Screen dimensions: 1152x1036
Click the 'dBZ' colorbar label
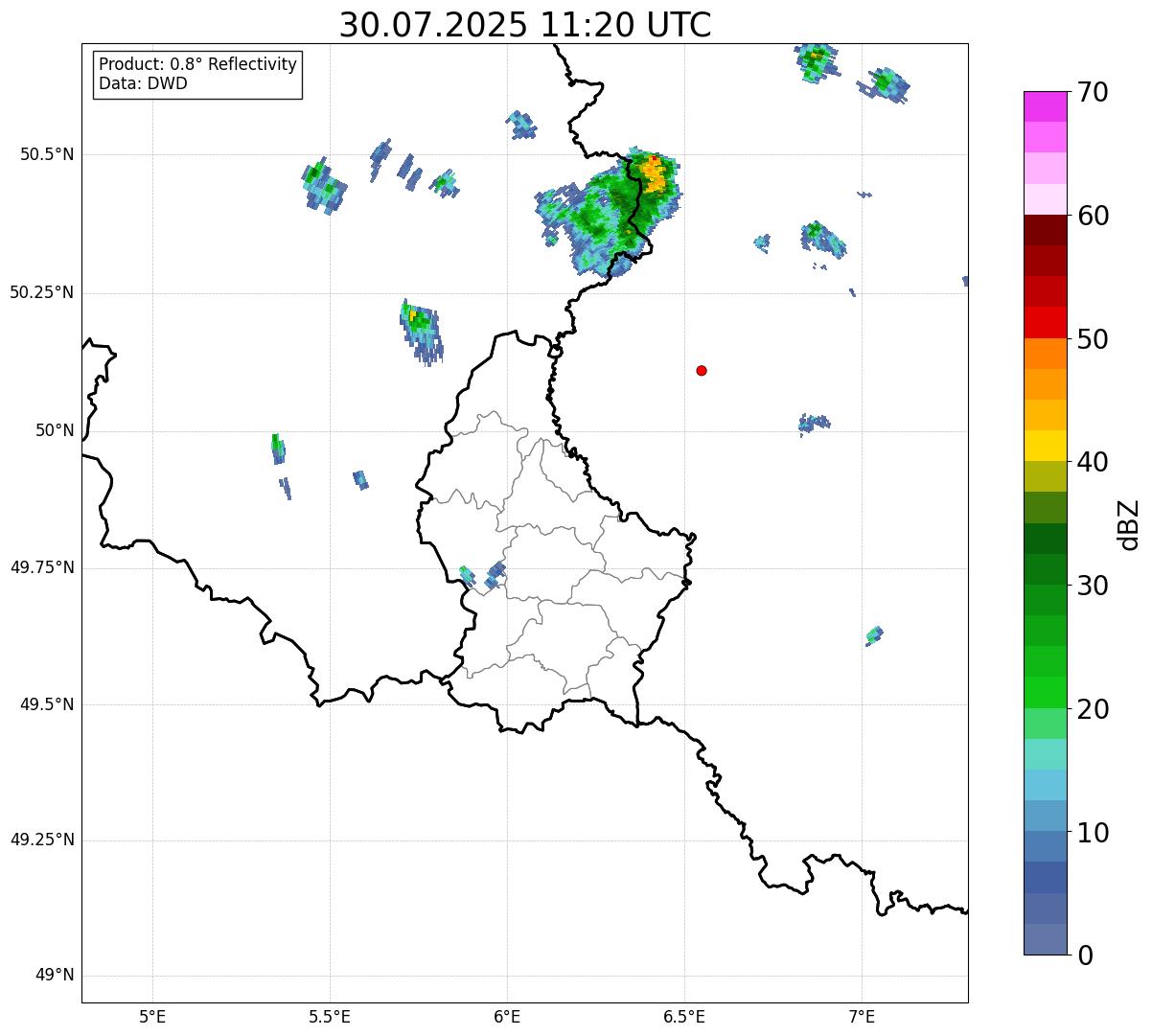point(1129,524)
